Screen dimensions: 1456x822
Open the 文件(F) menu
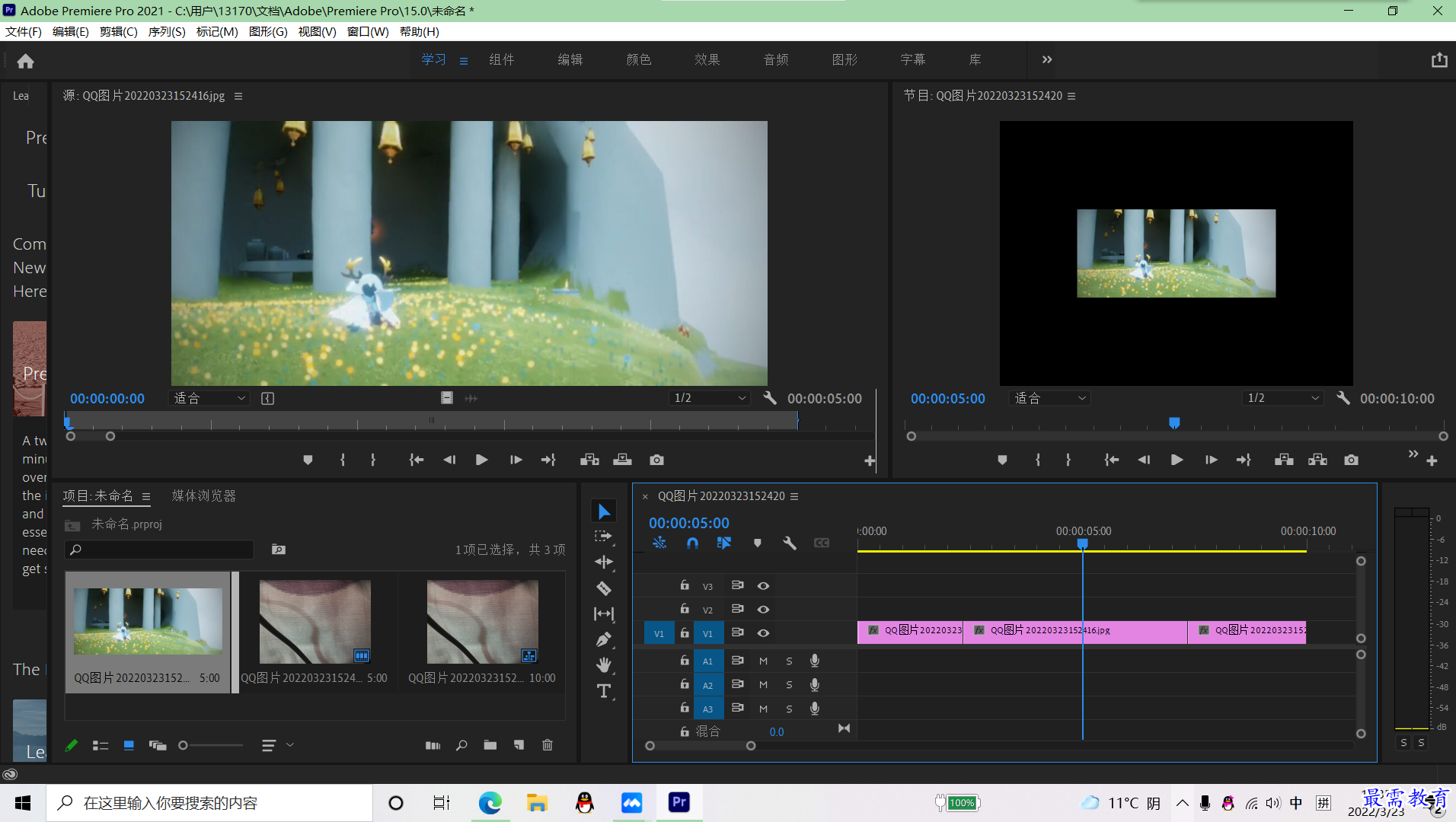click(24, 31)
